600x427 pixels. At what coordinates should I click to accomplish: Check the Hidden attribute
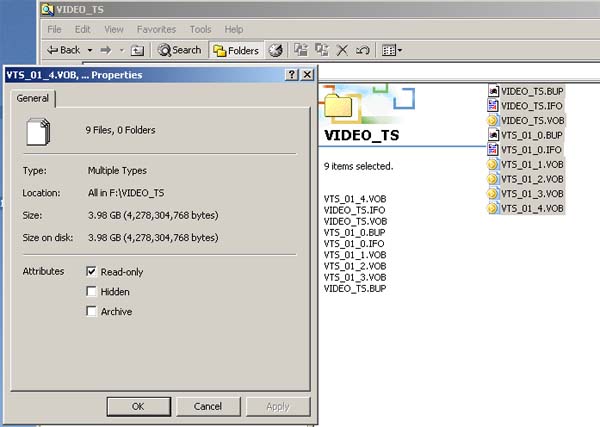pyautogui.click(x=91, y=292)
